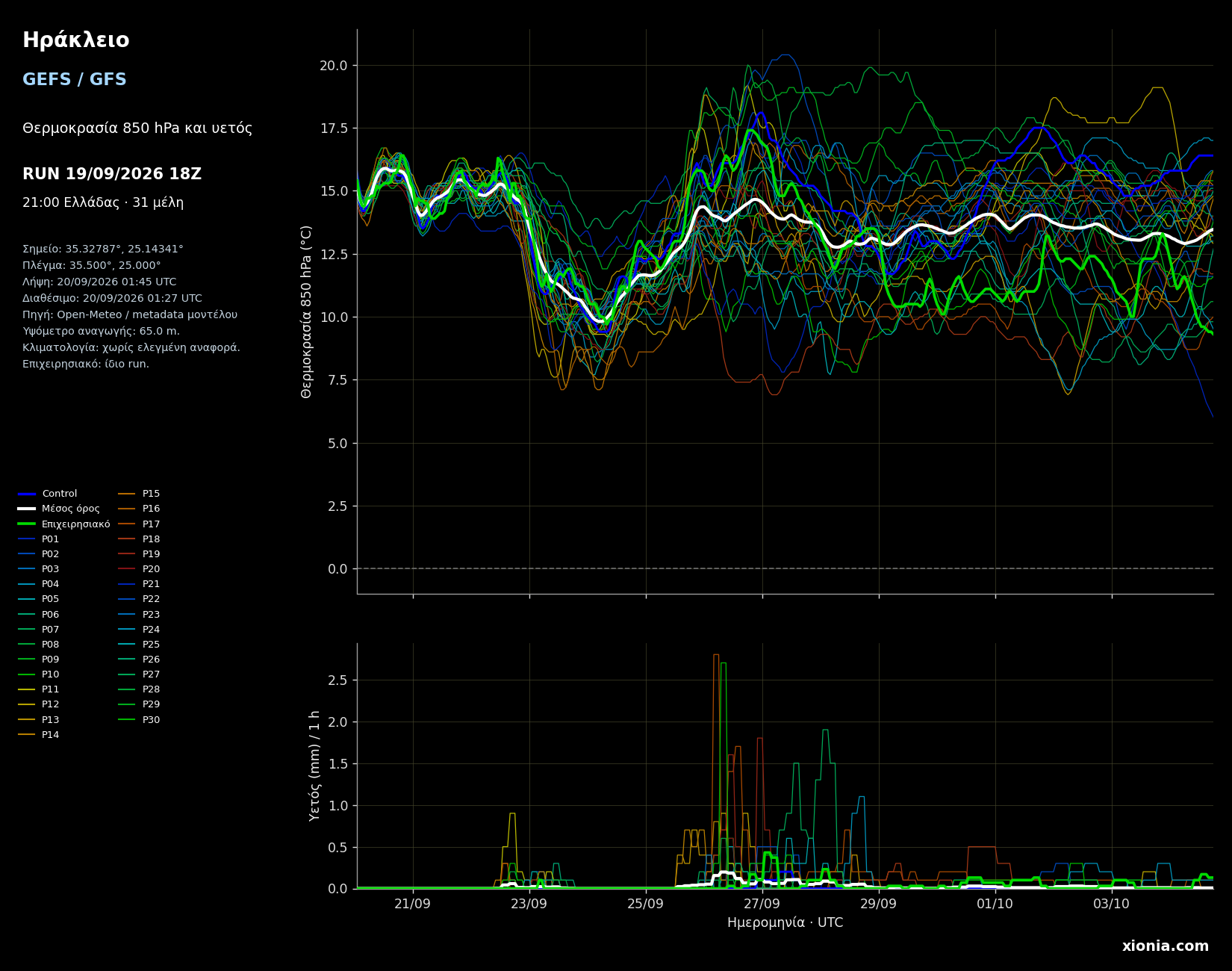Click the Επιχειρησιακό legend entry
This screenshot has width=1232, height=971.
click(x=64, y=524)
